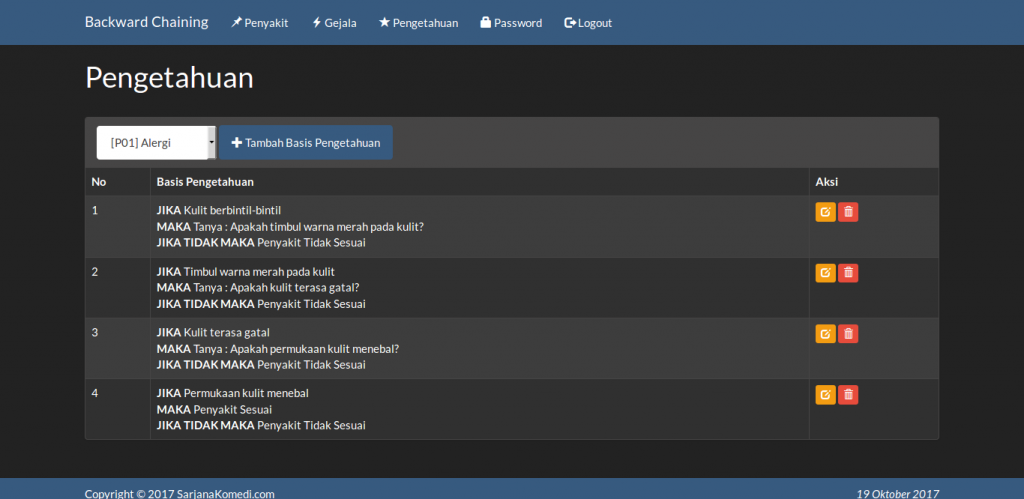This screenshot has width=1024, height=499.
Task: Open the Password settings page
Action: [511, 23]
